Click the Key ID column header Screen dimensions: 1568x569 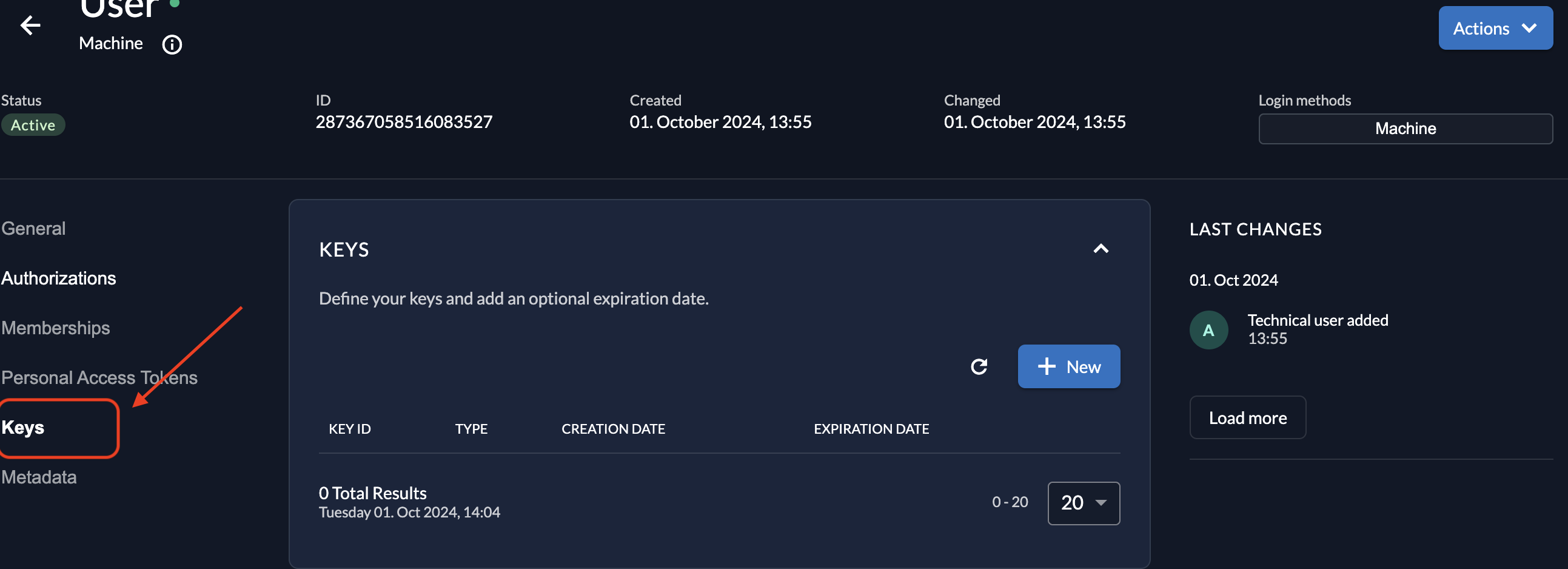click(349, 429)
